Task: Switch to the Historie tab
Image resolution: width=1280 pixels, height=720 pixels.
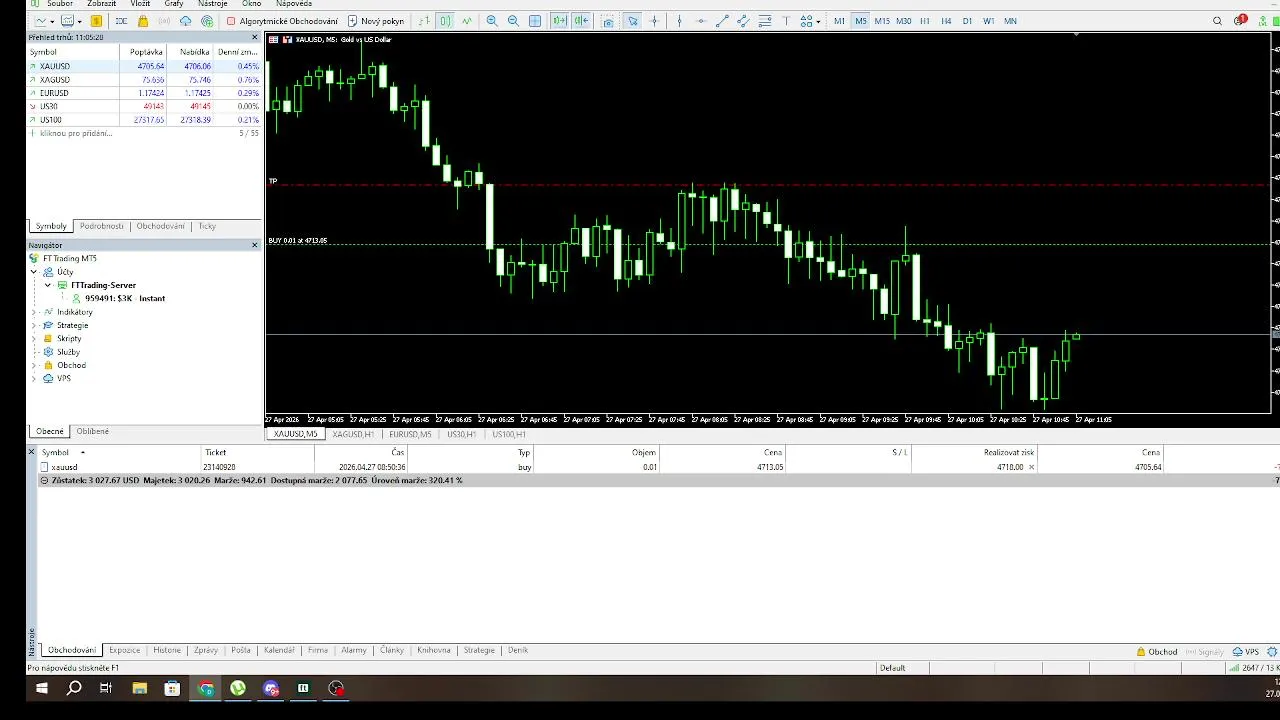Action: click(167, 650)
